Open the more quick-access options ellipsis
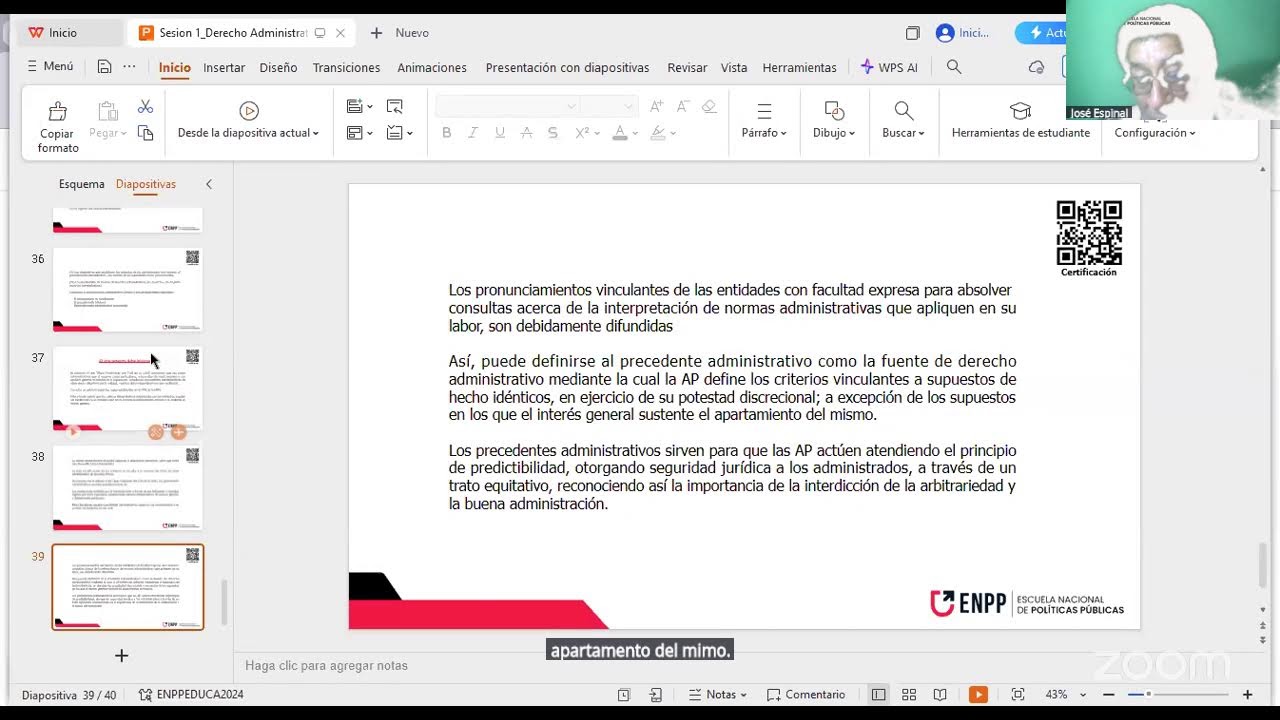The height and width of the screenshot is (720, 1280). (x=129, y=67)
